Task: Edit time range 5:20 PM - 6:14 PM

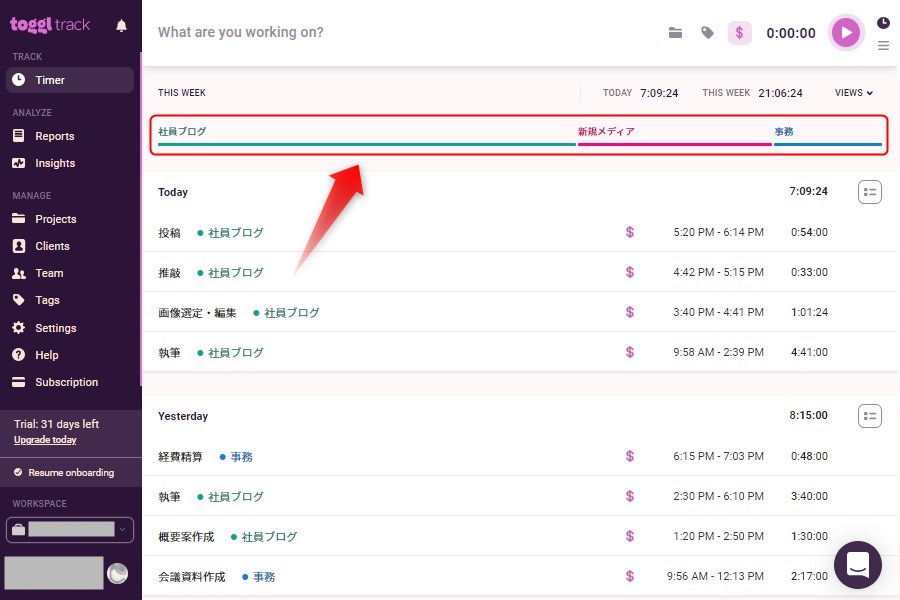Action: click(x=718, y=232)
